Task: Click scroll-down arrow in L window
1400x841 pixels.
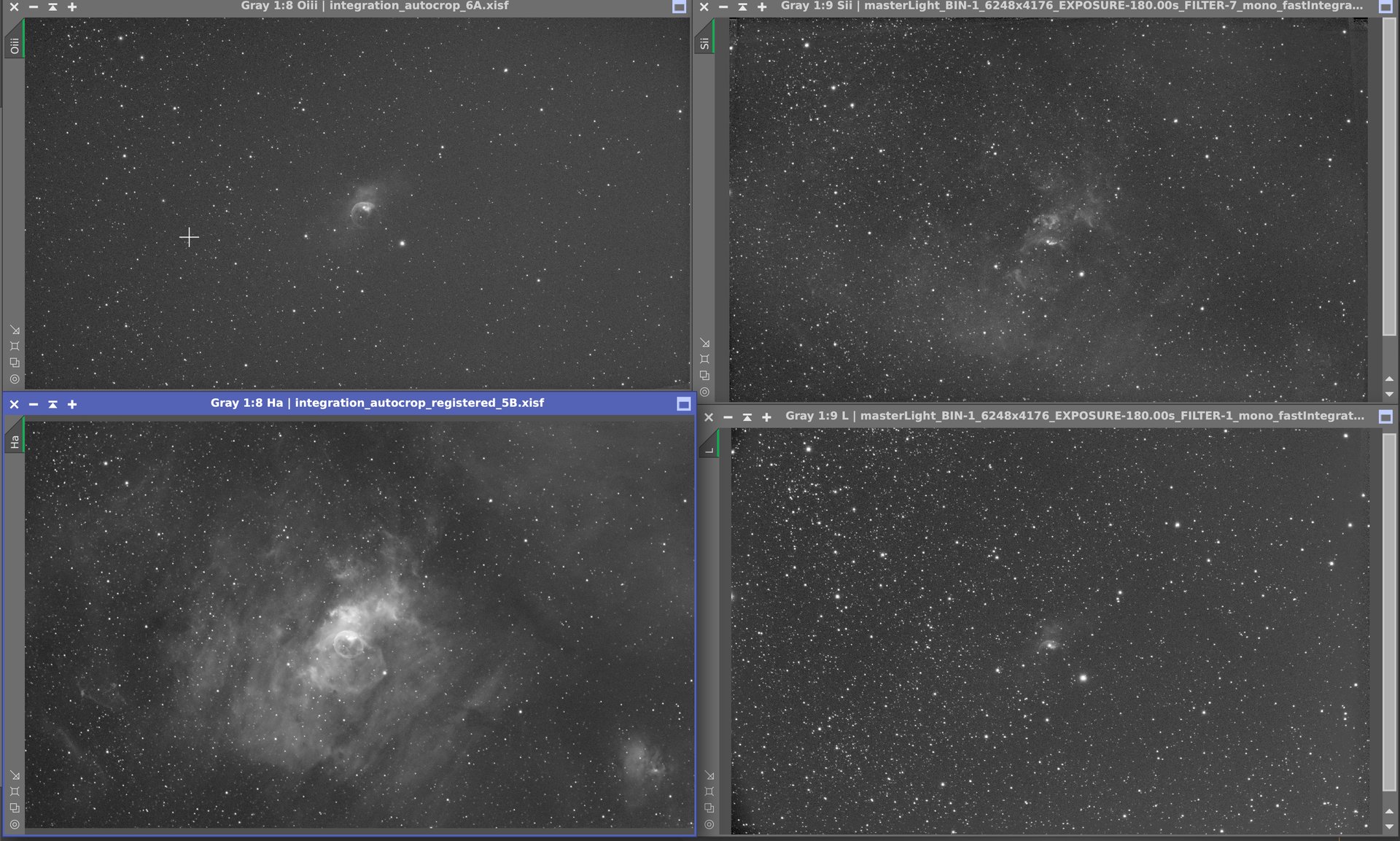Action: (x=1389, y=825)
